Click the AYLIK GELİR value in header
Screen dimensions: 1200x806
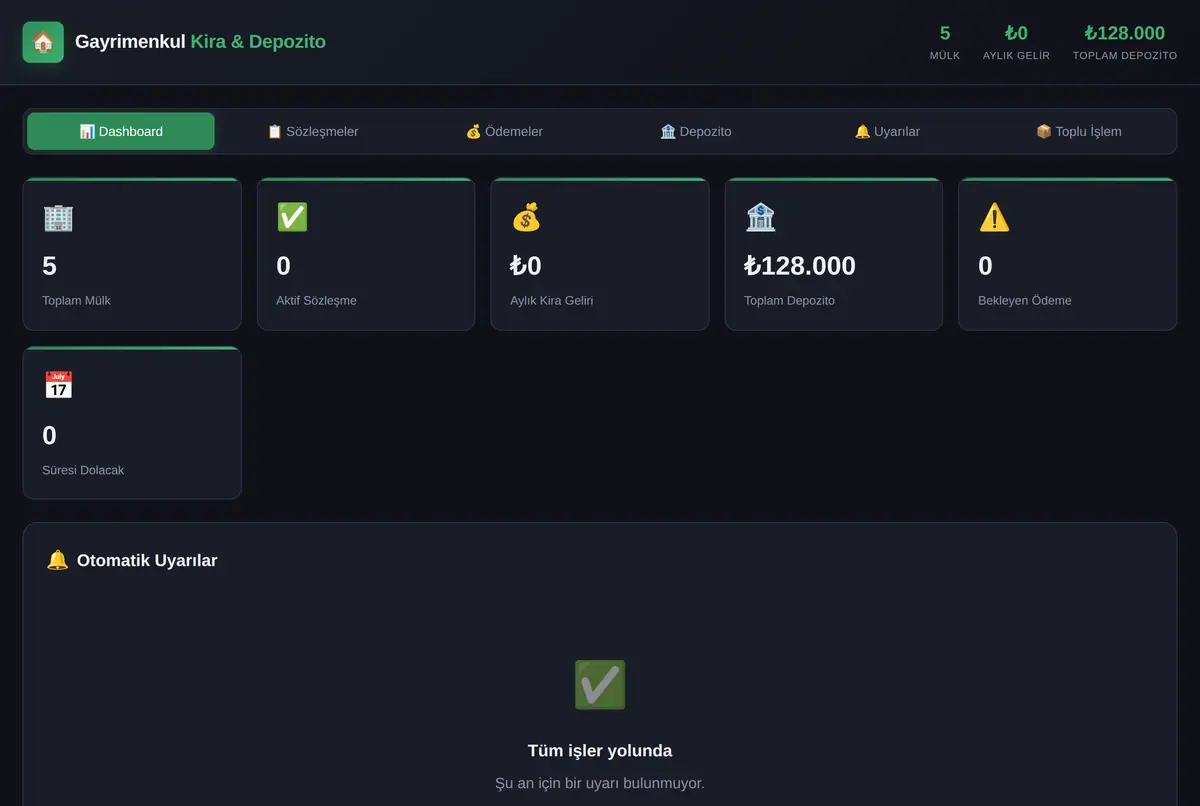point(1016,33)
